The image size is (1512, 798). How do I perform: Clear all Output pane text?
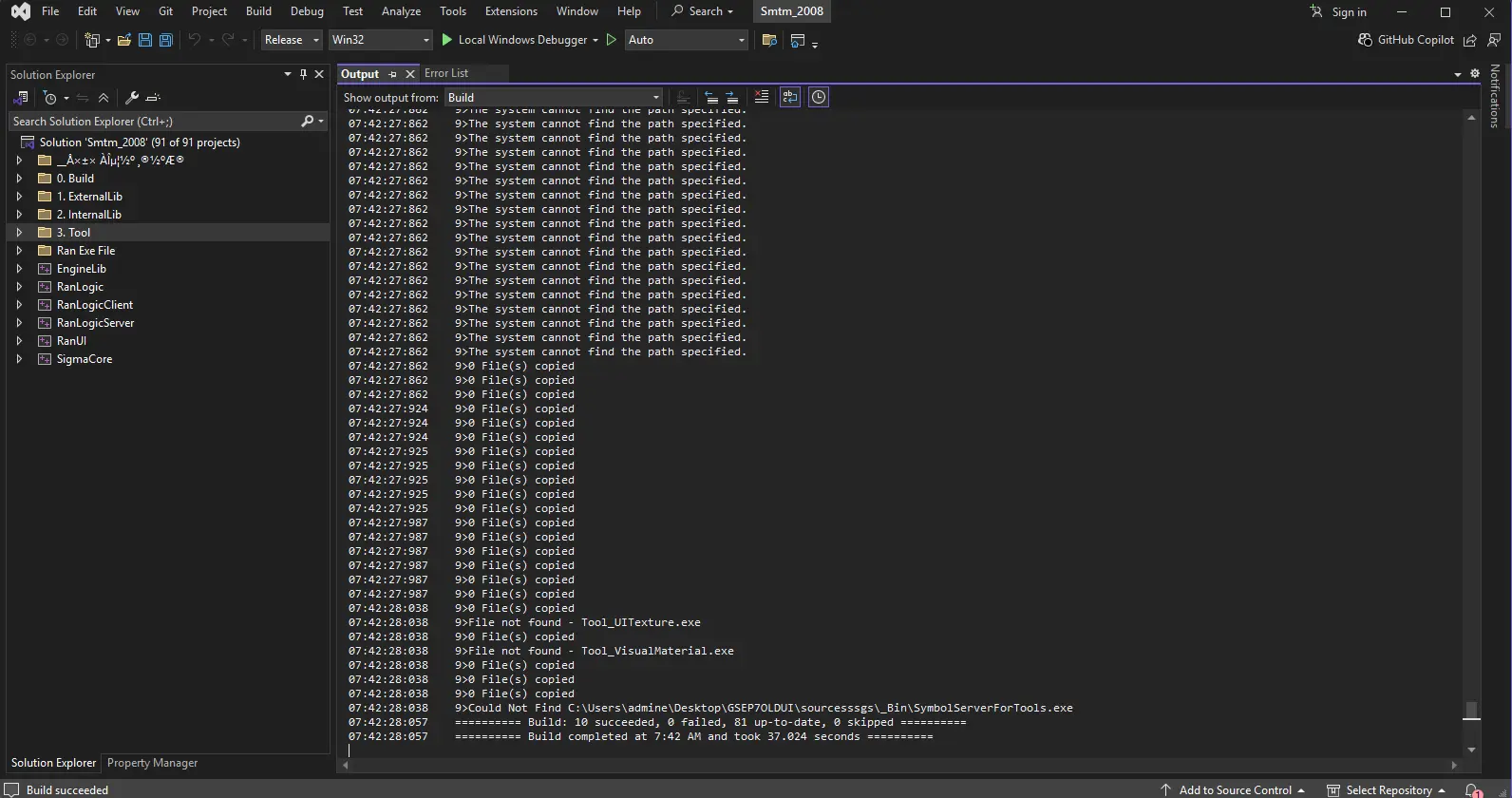pos(761,97)
